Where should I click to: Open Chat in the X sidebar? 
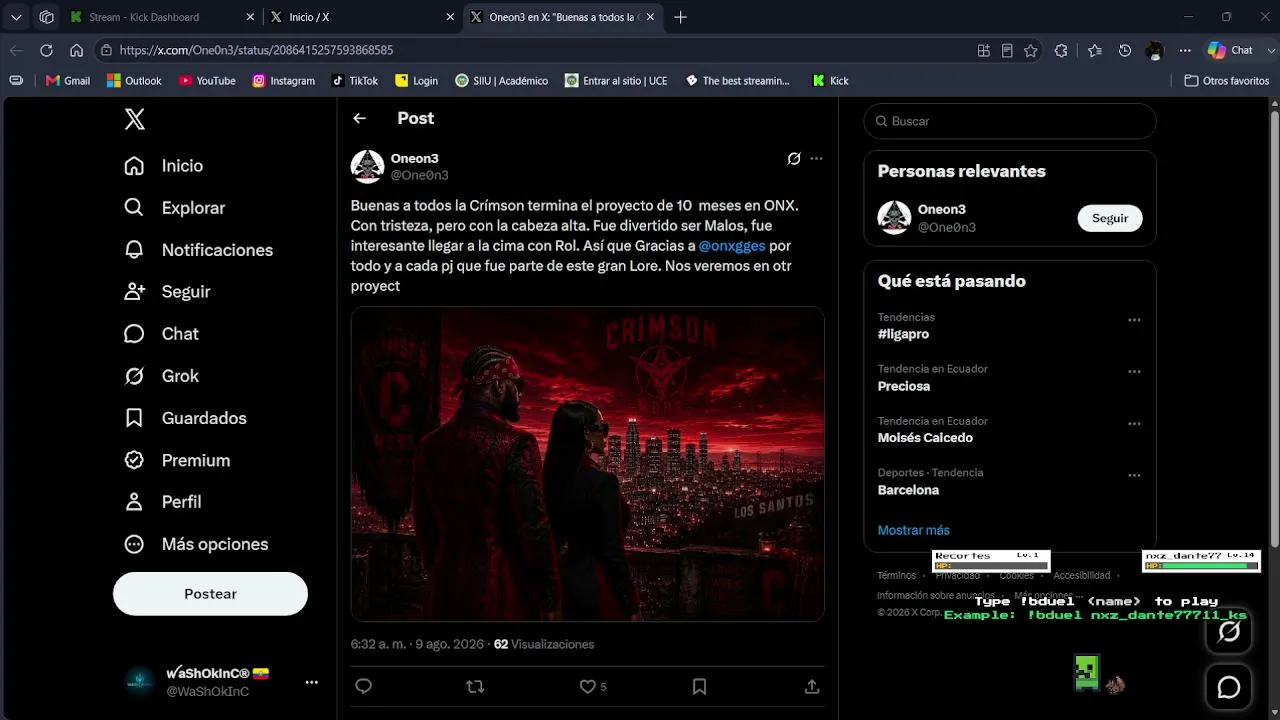tap(161, 334)
